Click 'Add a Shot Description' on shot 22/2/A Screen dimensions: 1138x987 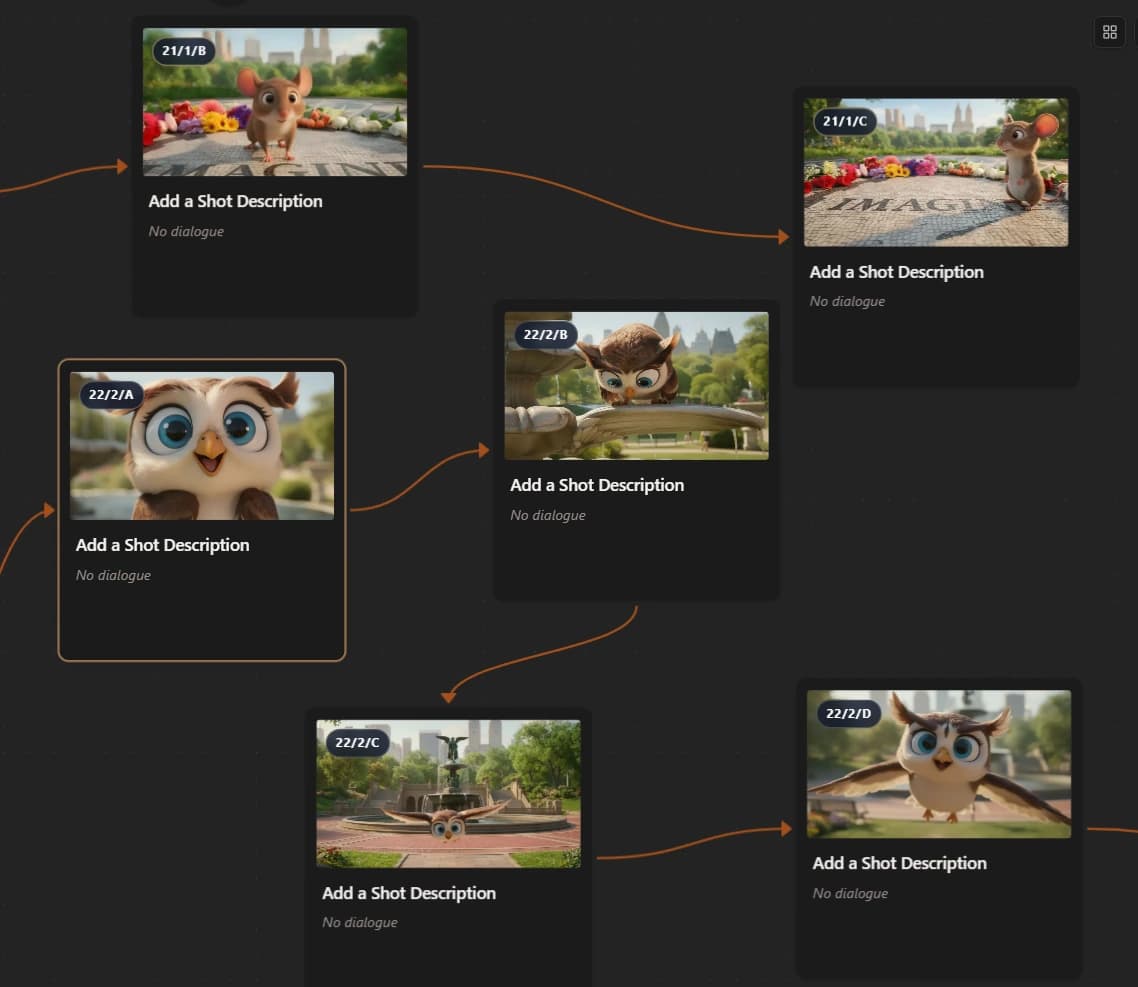(162, 545)
